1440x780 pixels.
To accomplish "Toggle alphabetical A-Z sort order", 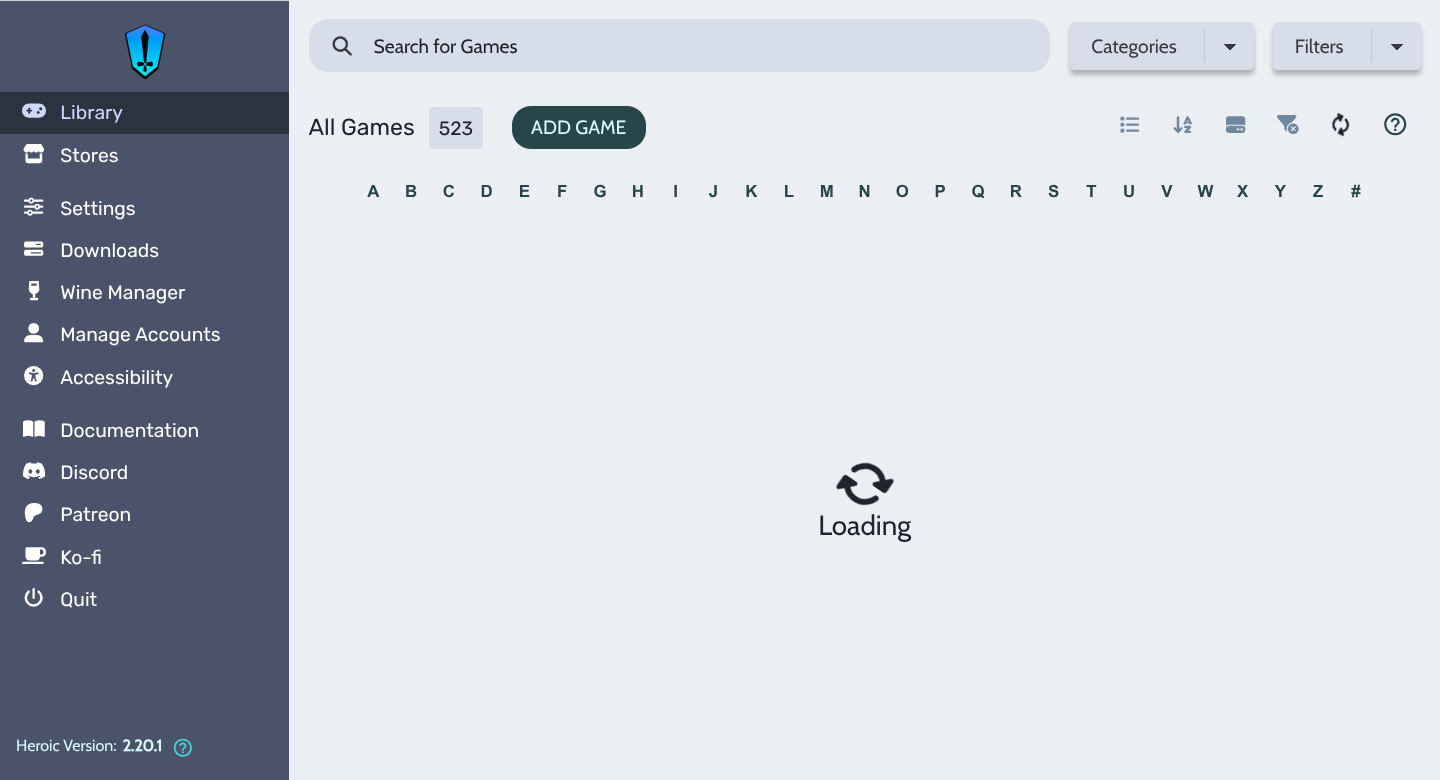I will 1183,125.
